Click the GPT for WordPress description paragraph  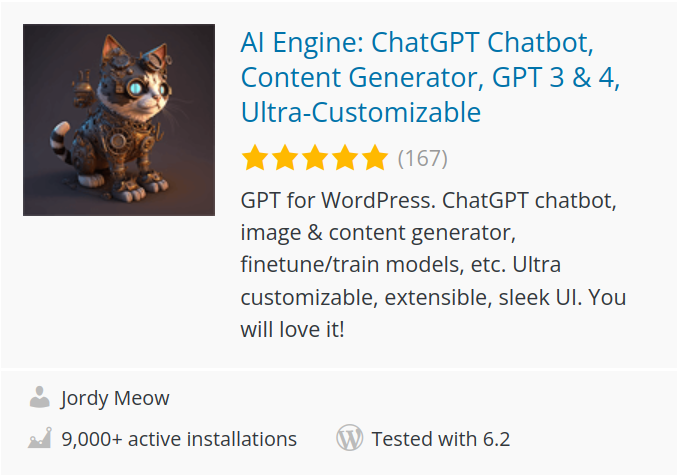coord(430,200)
